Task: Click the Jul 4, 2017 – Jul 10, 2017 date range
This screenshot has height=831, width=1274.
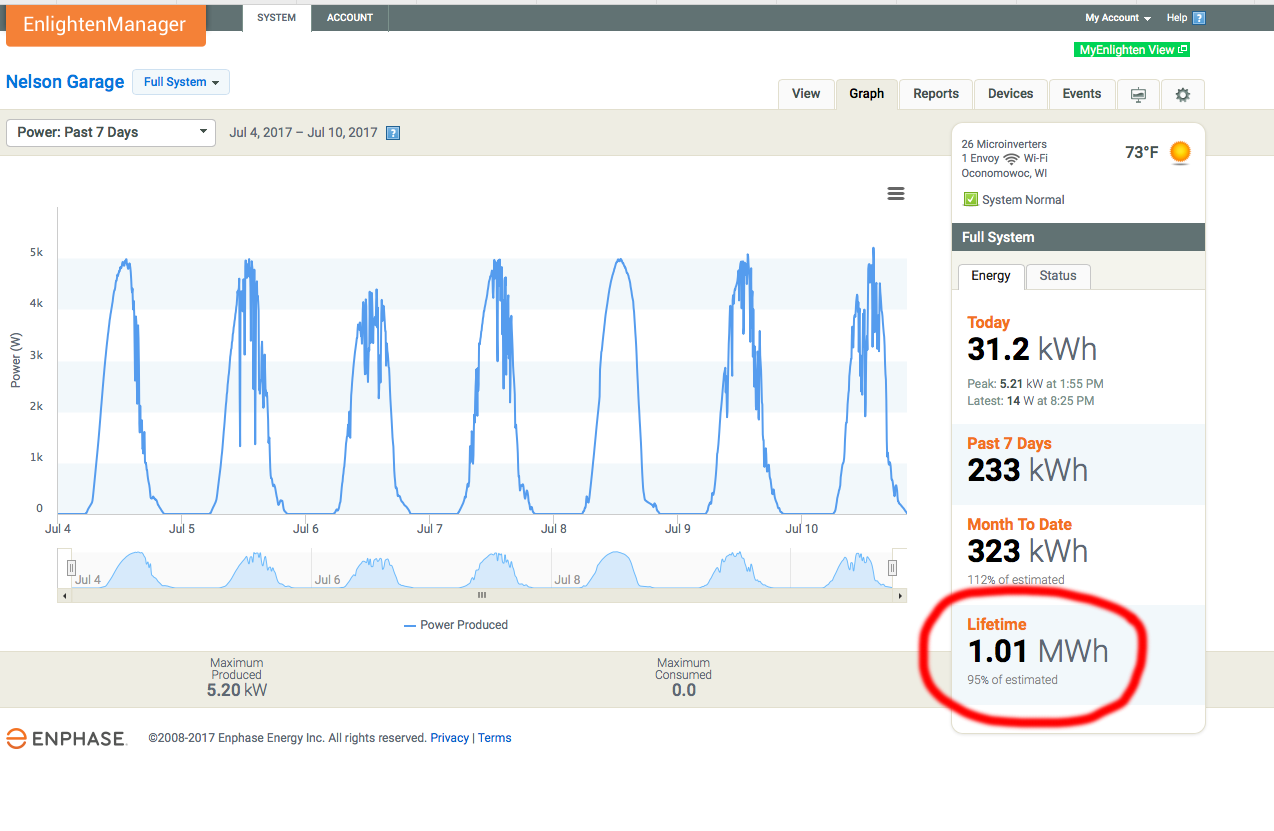Action: (304, 133)
